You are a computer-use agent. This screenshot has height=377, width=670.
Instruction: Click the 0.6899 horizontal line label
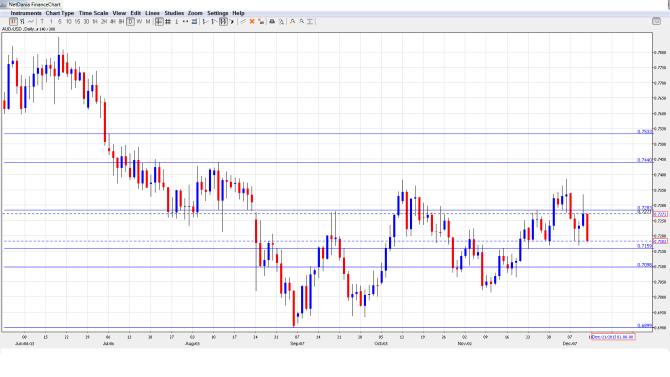point(645,326)
